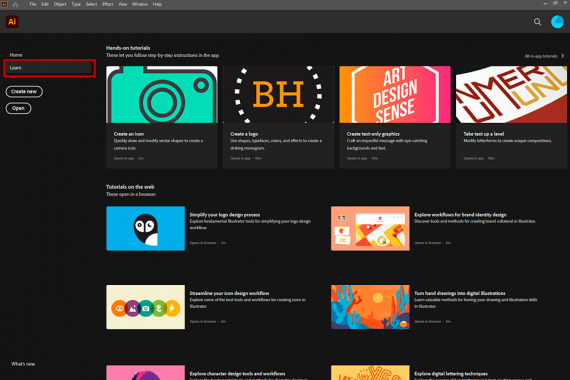This screenshot has width=570, height=380.
Task: Open the Help menu
Action: pos(157,4)
